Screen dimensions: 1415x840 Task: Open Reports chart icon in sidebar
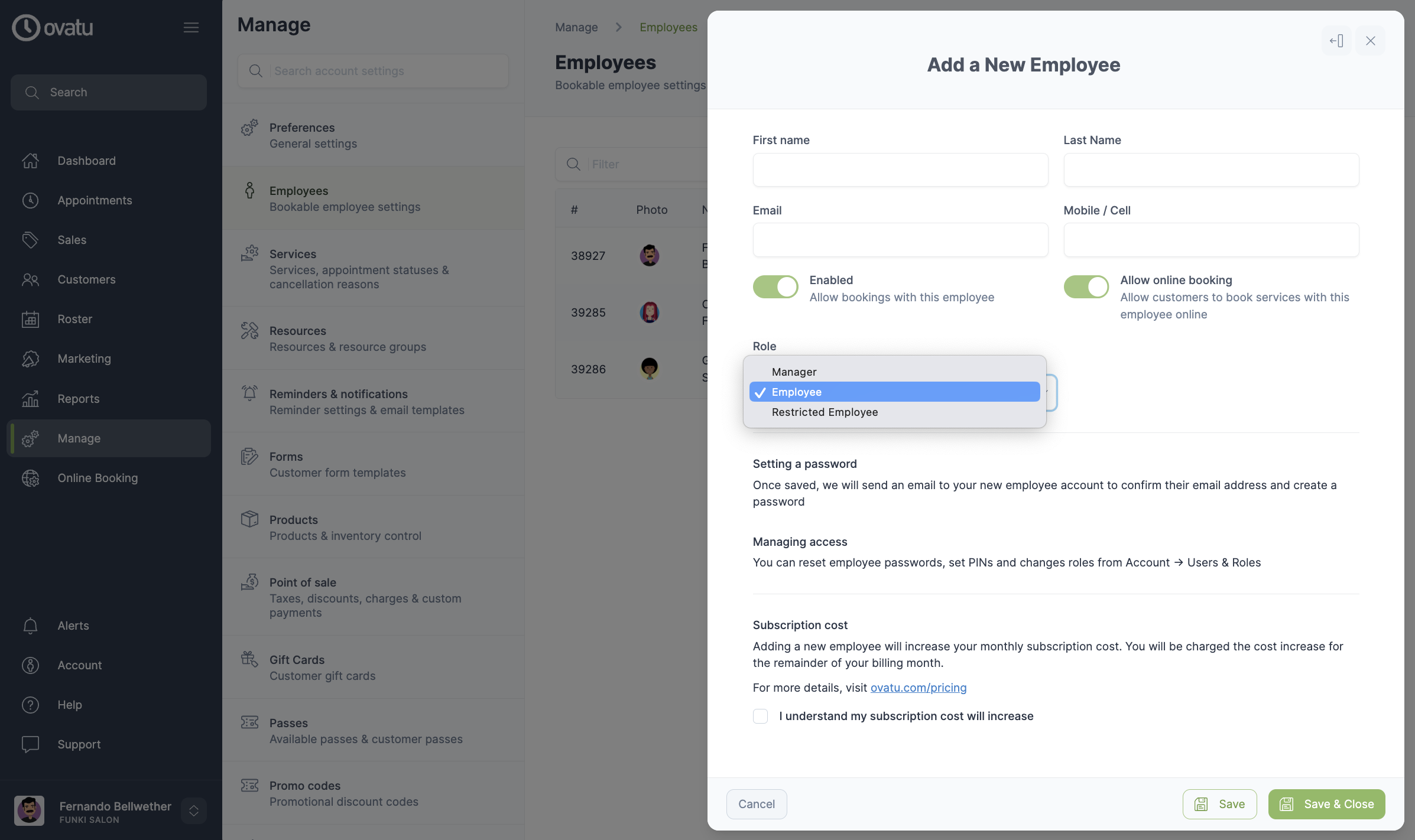tap(31, 399)
